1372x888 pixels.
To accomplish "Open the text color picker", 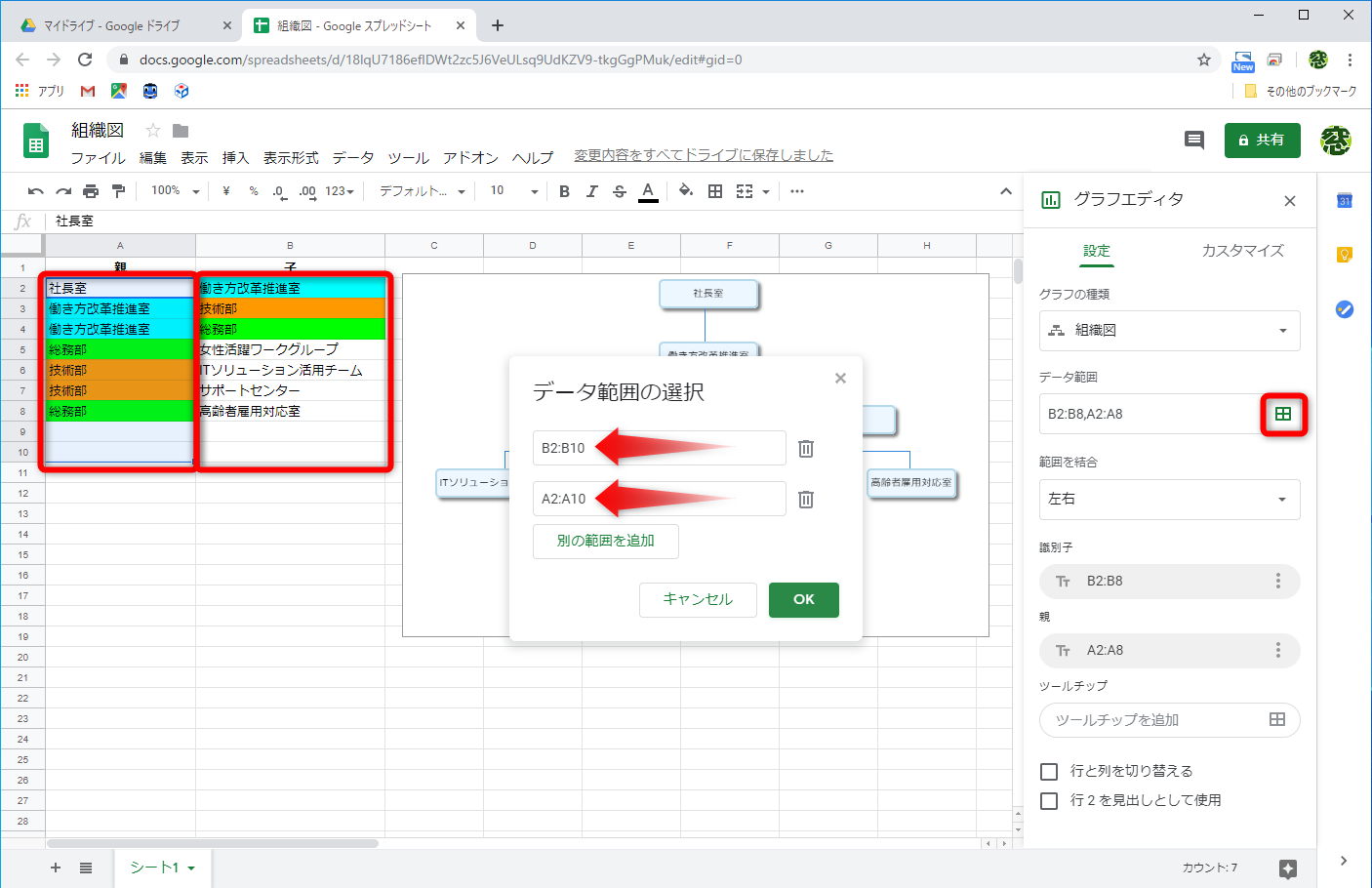I will (649, 190).
